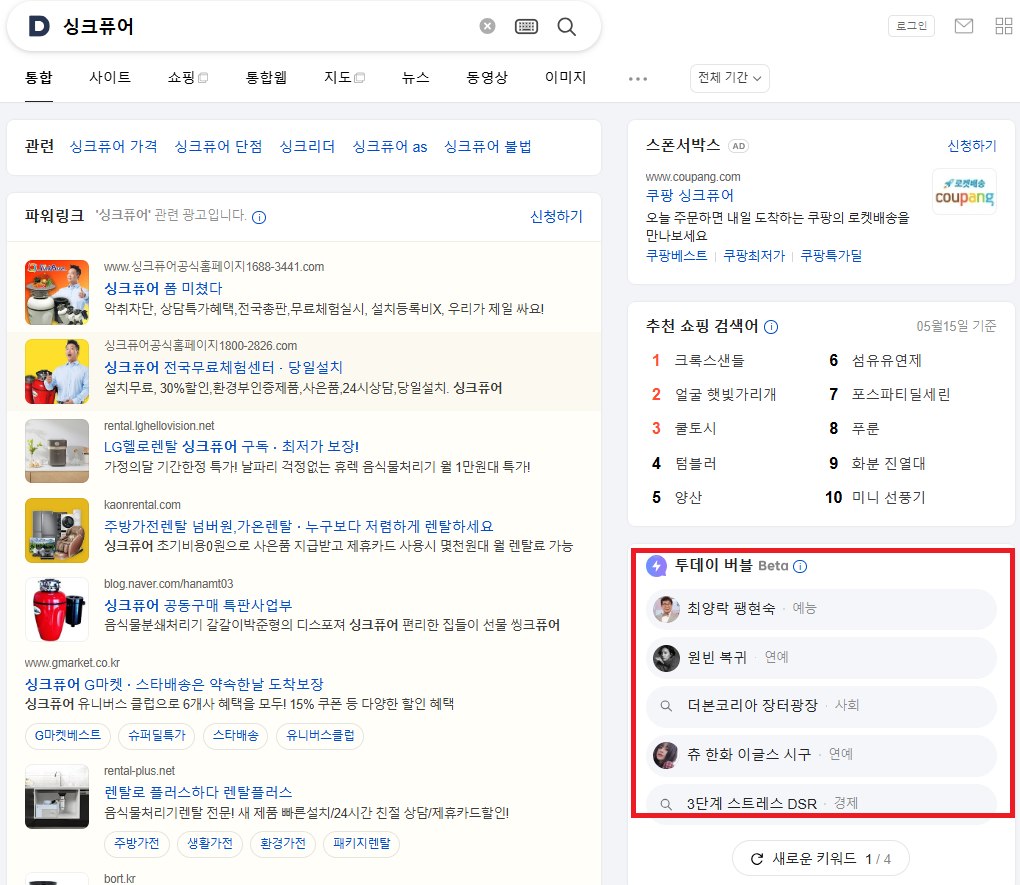Click the 패키지렌탈 chip
Viewport: 1020px width, 885px height.
(x=362, y=844)
